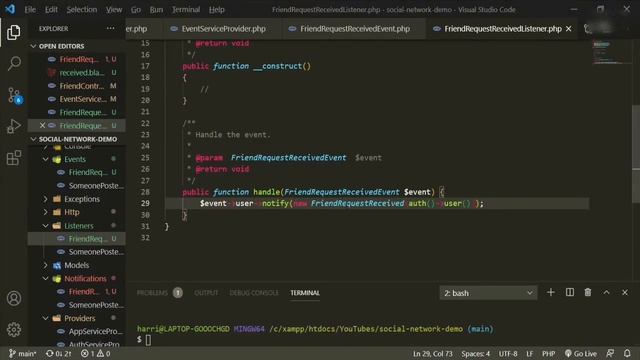The width and height of the screenshot is (640, 360).
Task: Open the Accounts menu icon
Action: tap(13, 298)
